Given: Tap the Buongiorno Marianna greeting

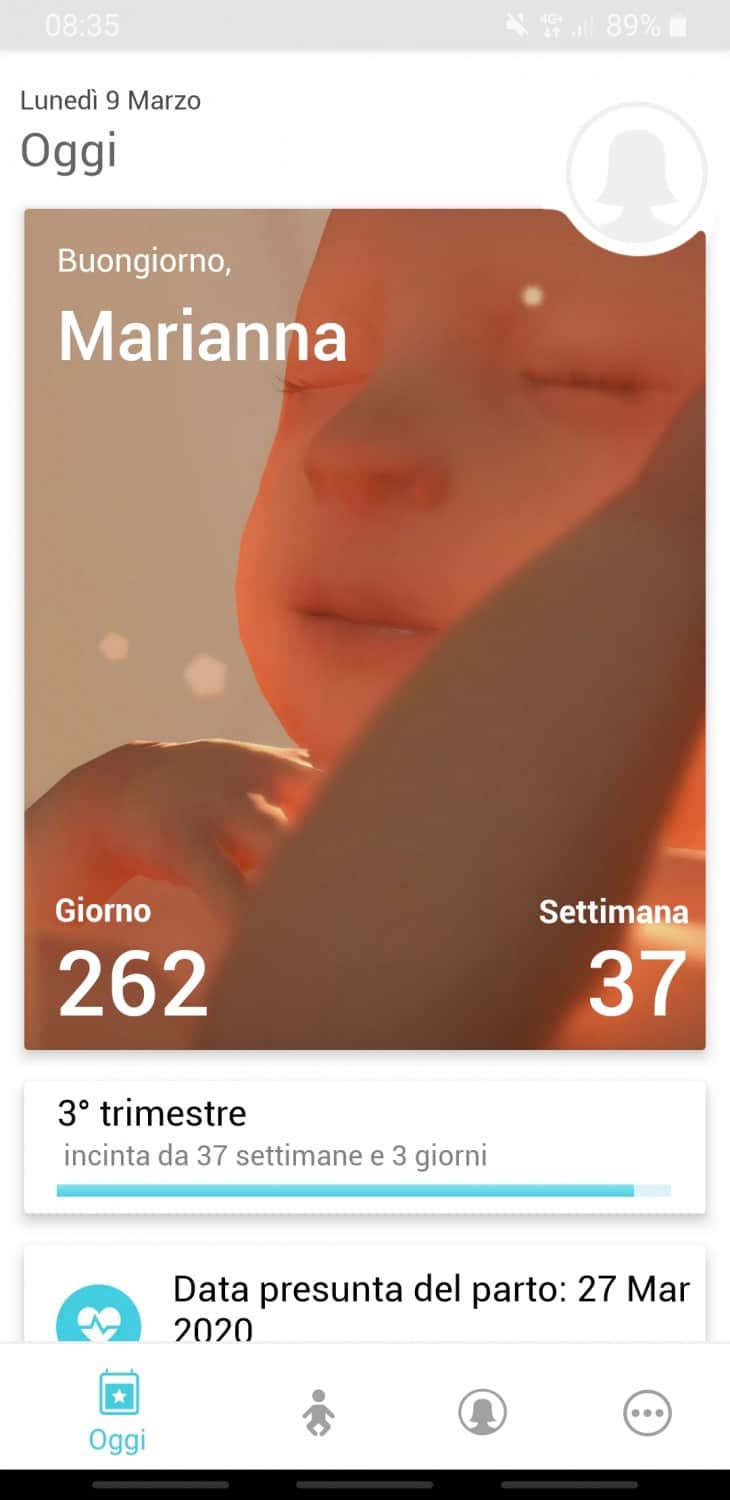Looking at the screenshot, I should pos(202,305).
